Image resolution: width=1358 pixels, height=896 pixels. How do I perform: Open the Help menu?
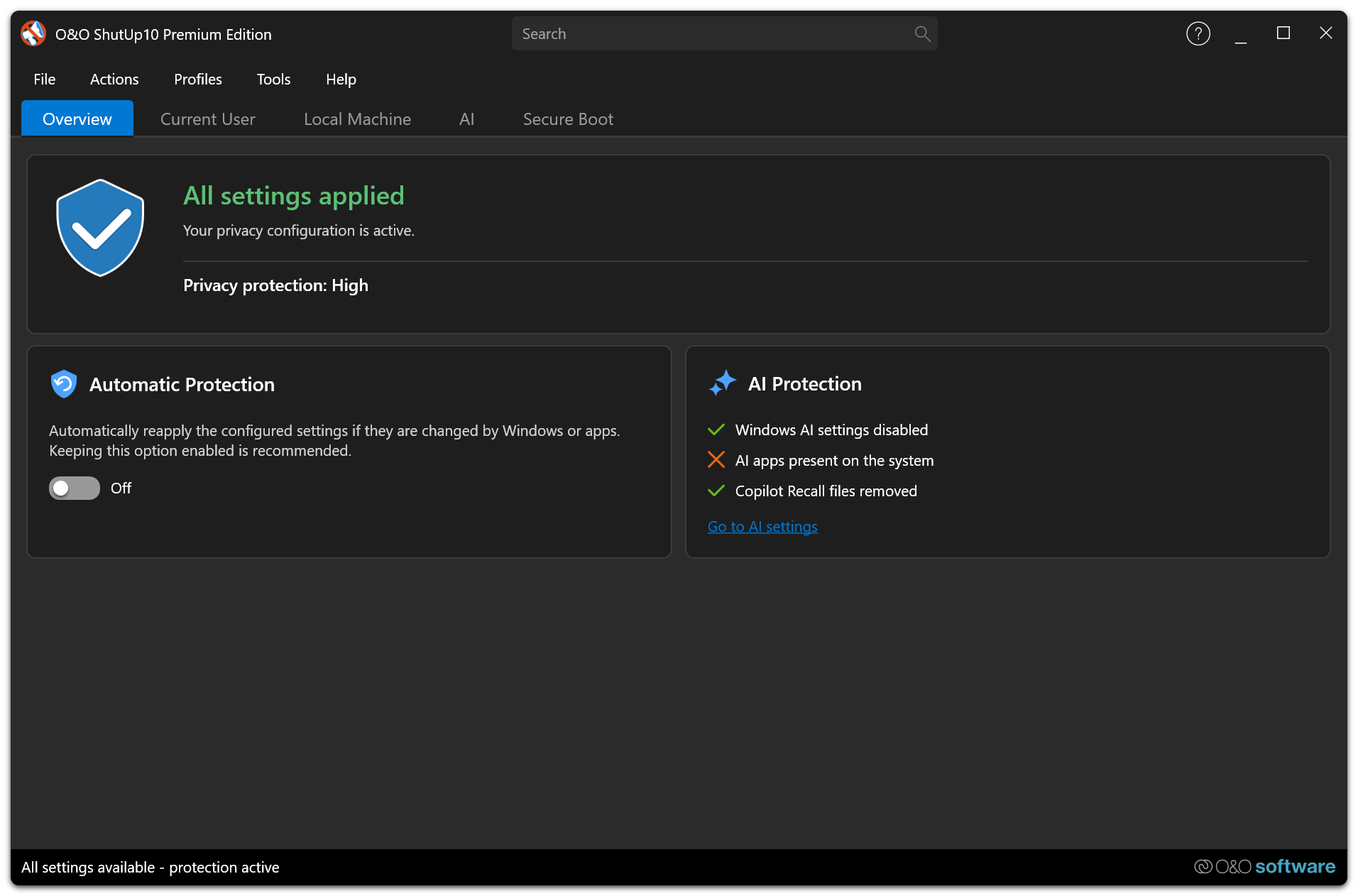pos(341,79)
